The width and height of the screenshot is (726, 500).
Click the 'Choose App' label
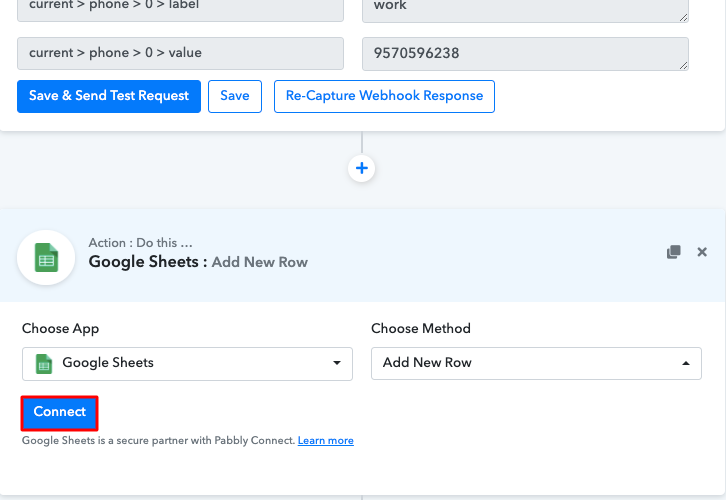click(60, 328)
